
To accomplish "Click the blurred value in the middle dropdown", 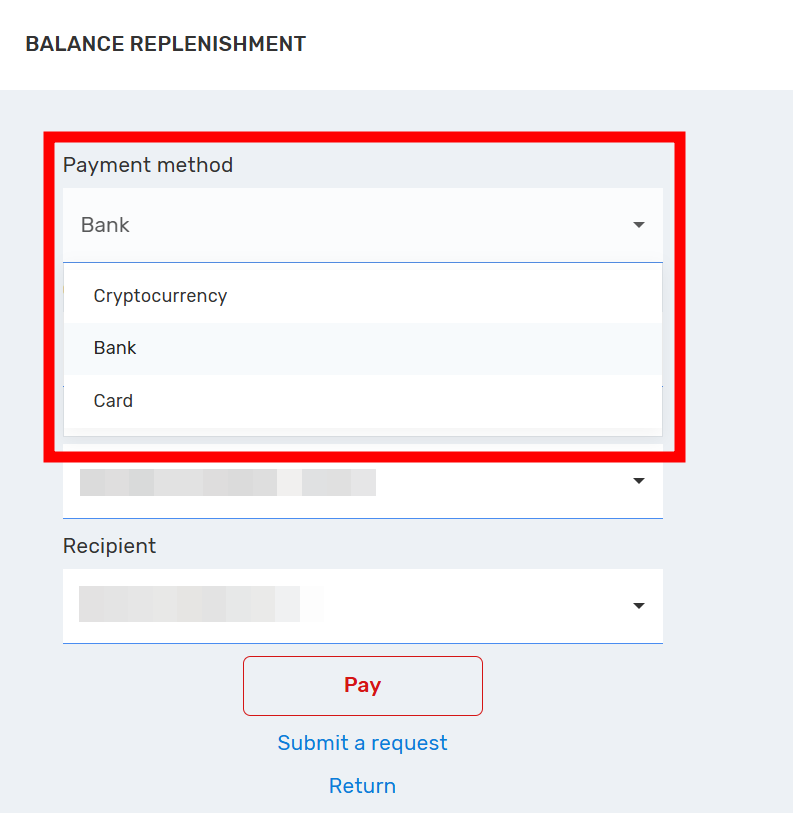I will click(x=227, y=482).
